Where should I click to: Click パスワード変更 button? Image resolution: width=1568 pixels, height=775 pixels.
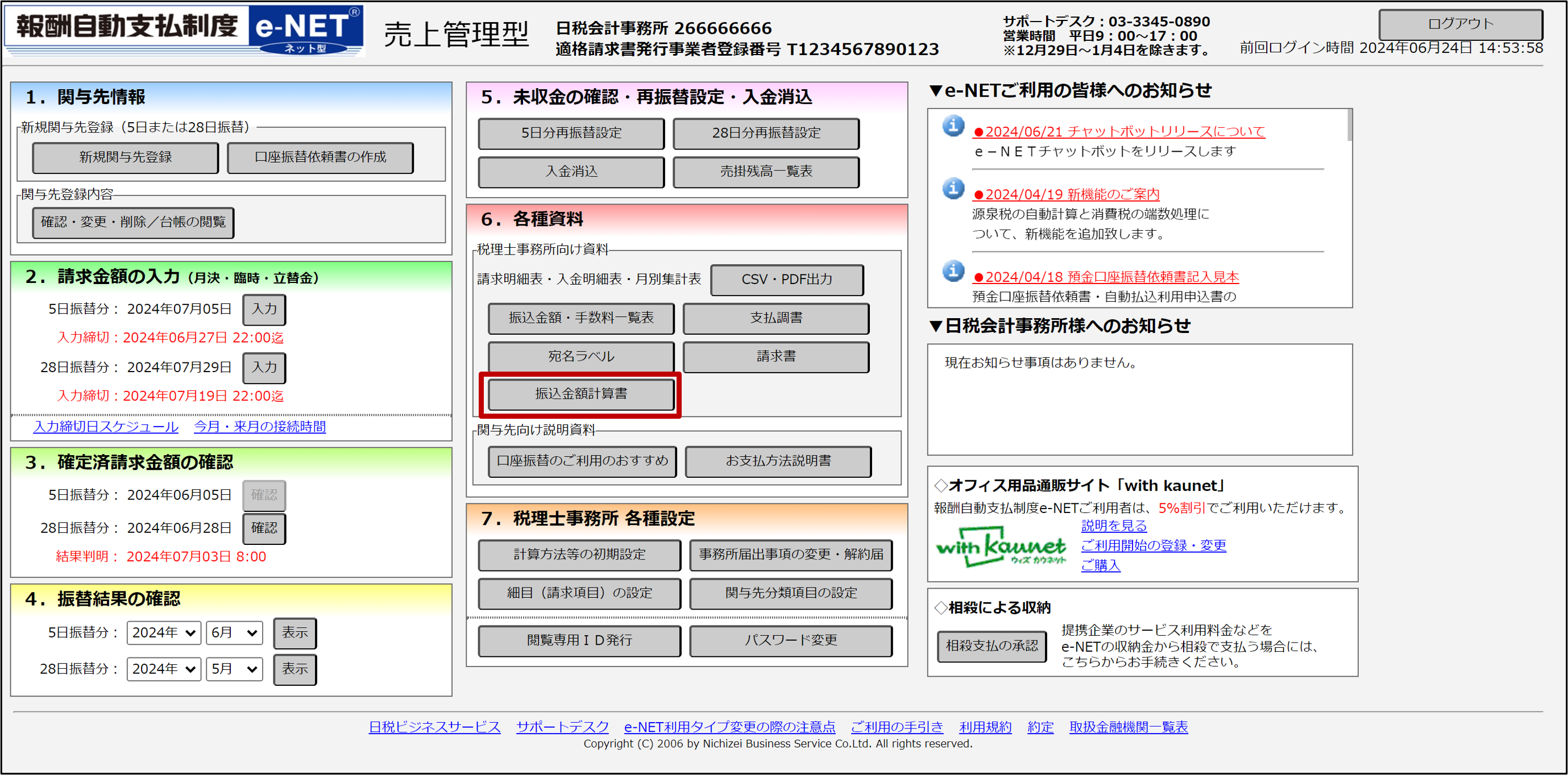(790, 640)
